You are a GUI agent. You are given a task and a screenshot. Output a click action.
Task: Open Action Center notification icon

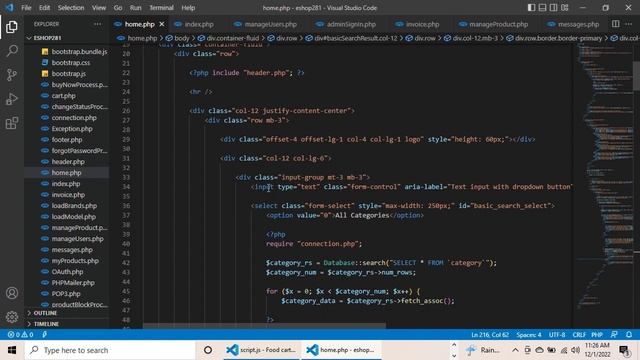coord(624,350)
